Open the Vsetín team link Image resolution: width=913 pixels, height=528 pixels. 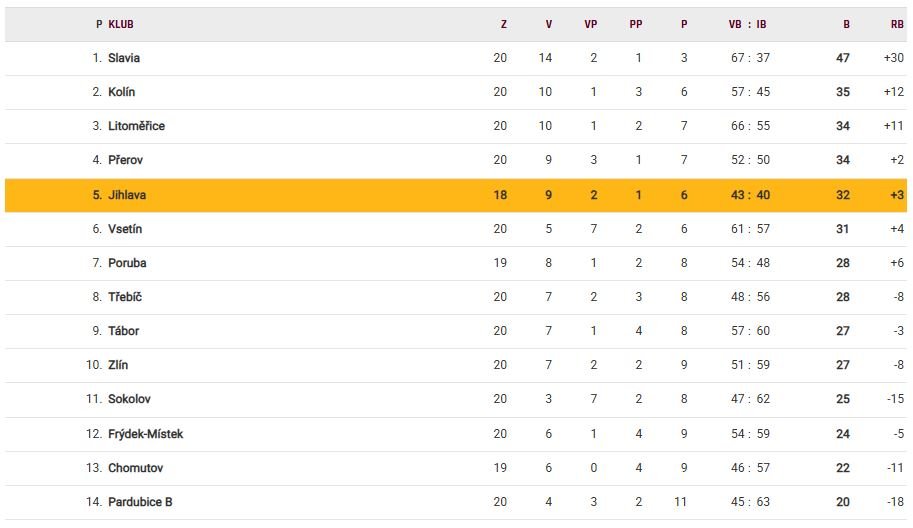tap(125, 229)
